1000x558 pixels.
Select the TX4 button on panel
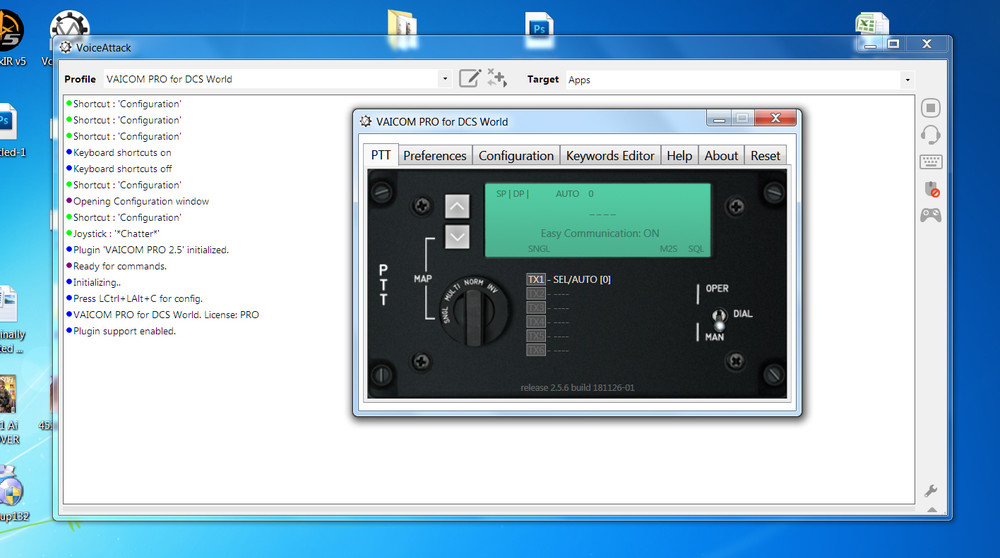[x=536, y=321]
